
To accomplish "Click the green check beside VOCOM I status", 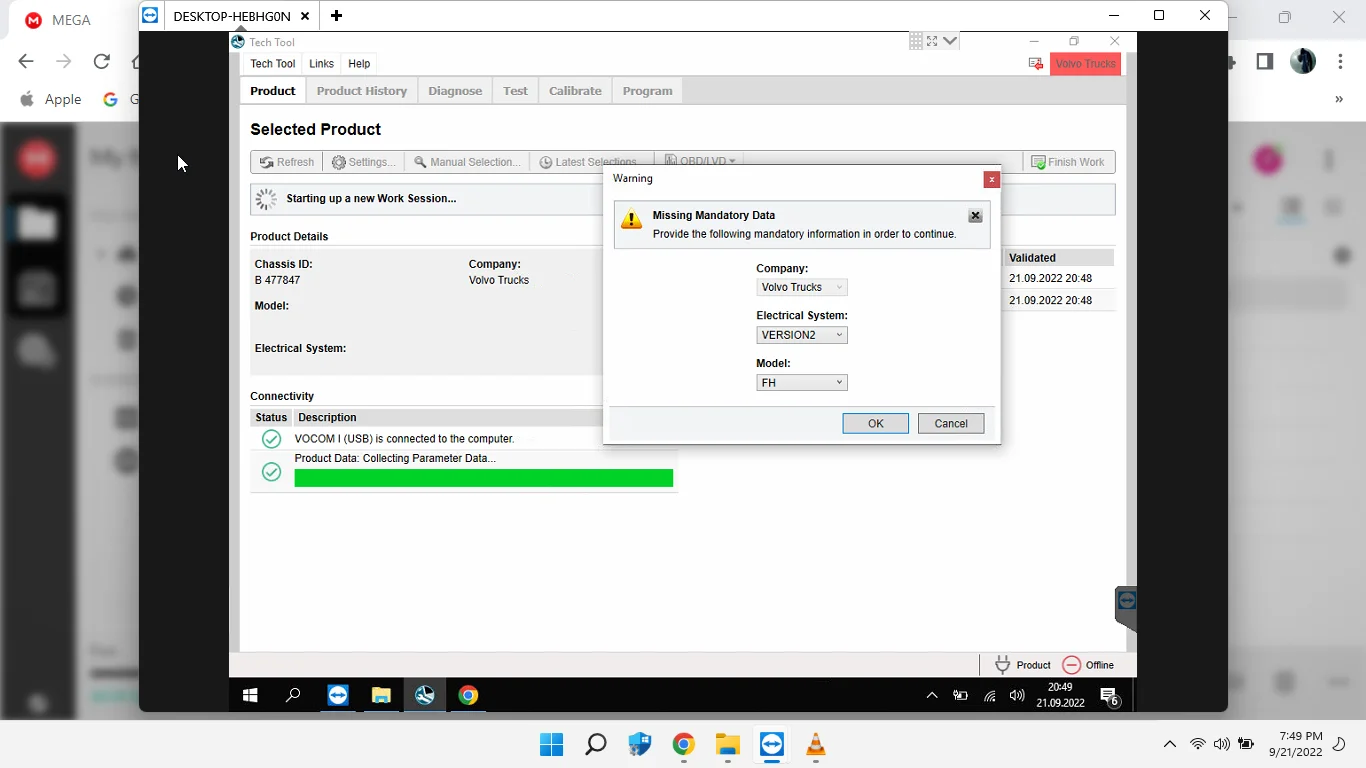I will click(x=271, y=439).
